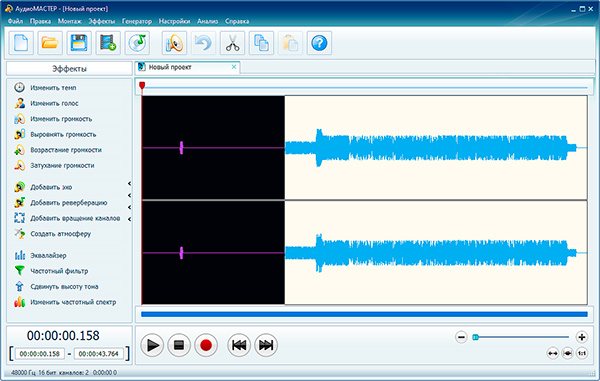Stop playback with the stop button

(179, 345)
